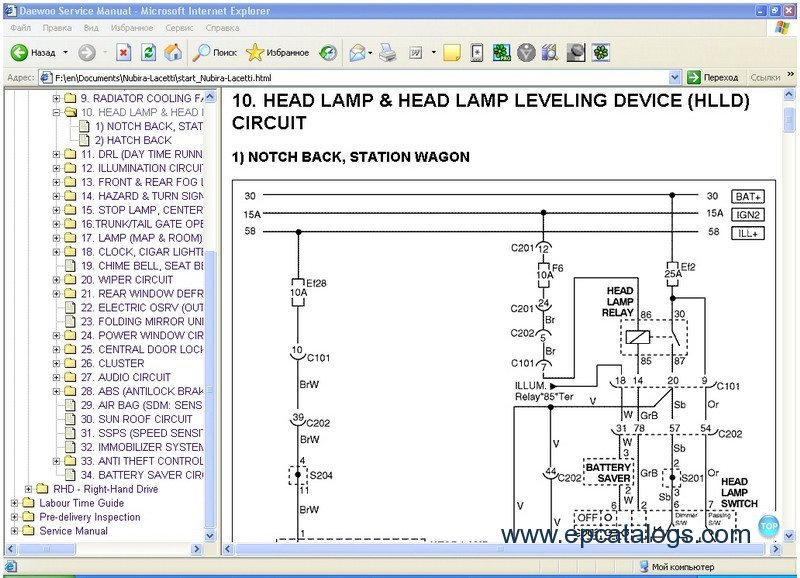Click the content pane horizontal scrollbar thumb
800x578 pixels.
499,549
